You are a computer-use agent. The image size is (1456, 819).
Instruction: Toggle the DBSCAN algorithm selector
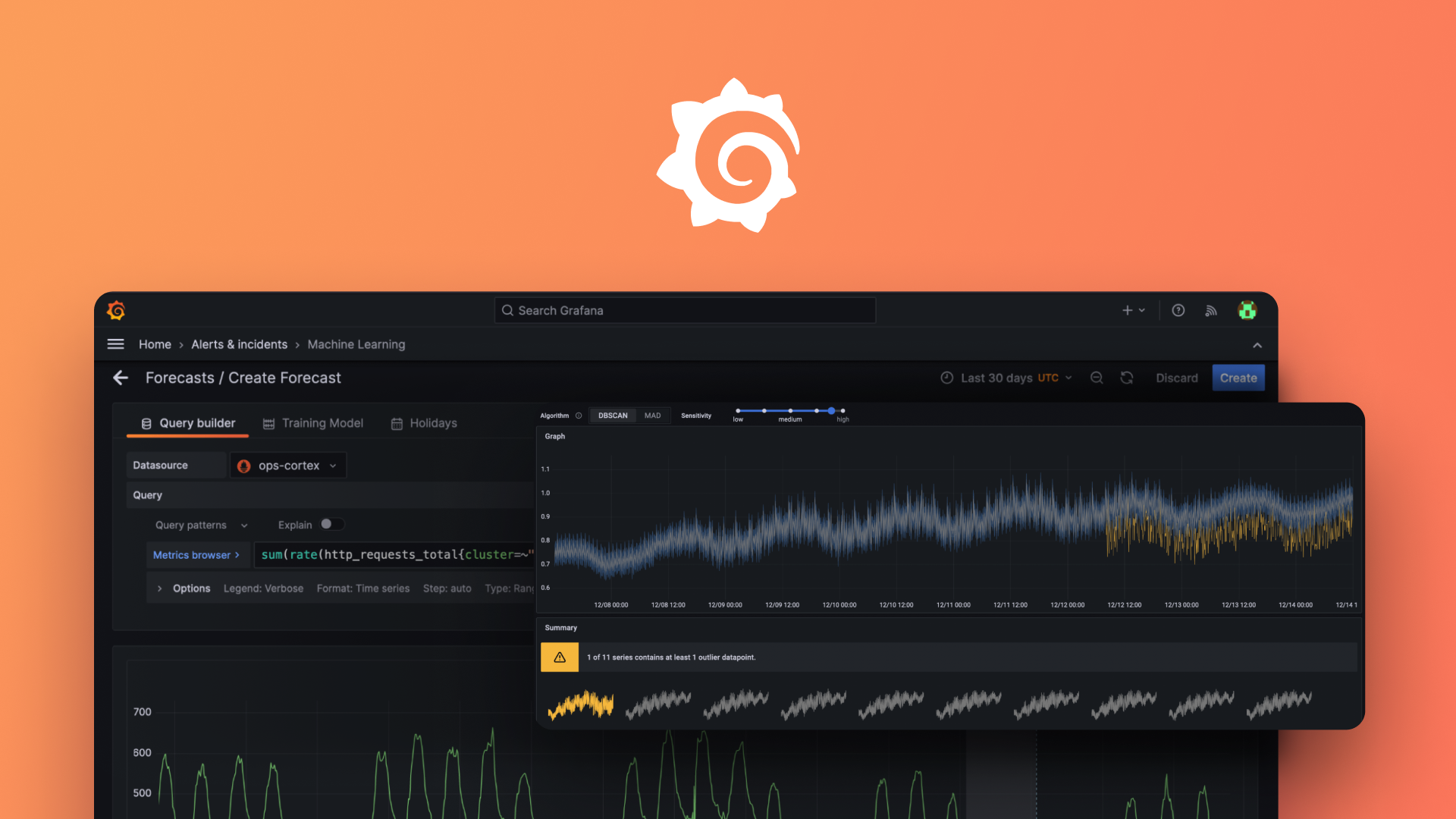[x=611, y=415]
